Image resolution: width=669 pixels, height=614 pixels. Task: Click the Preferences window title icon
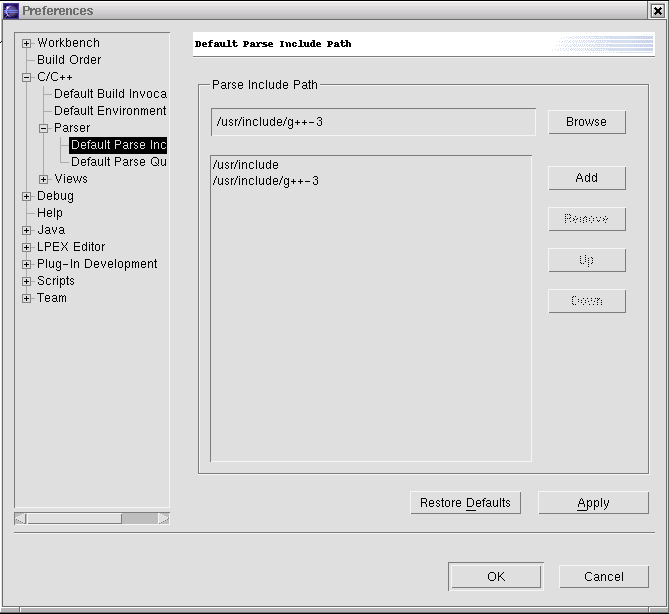[x=11, y=11]
